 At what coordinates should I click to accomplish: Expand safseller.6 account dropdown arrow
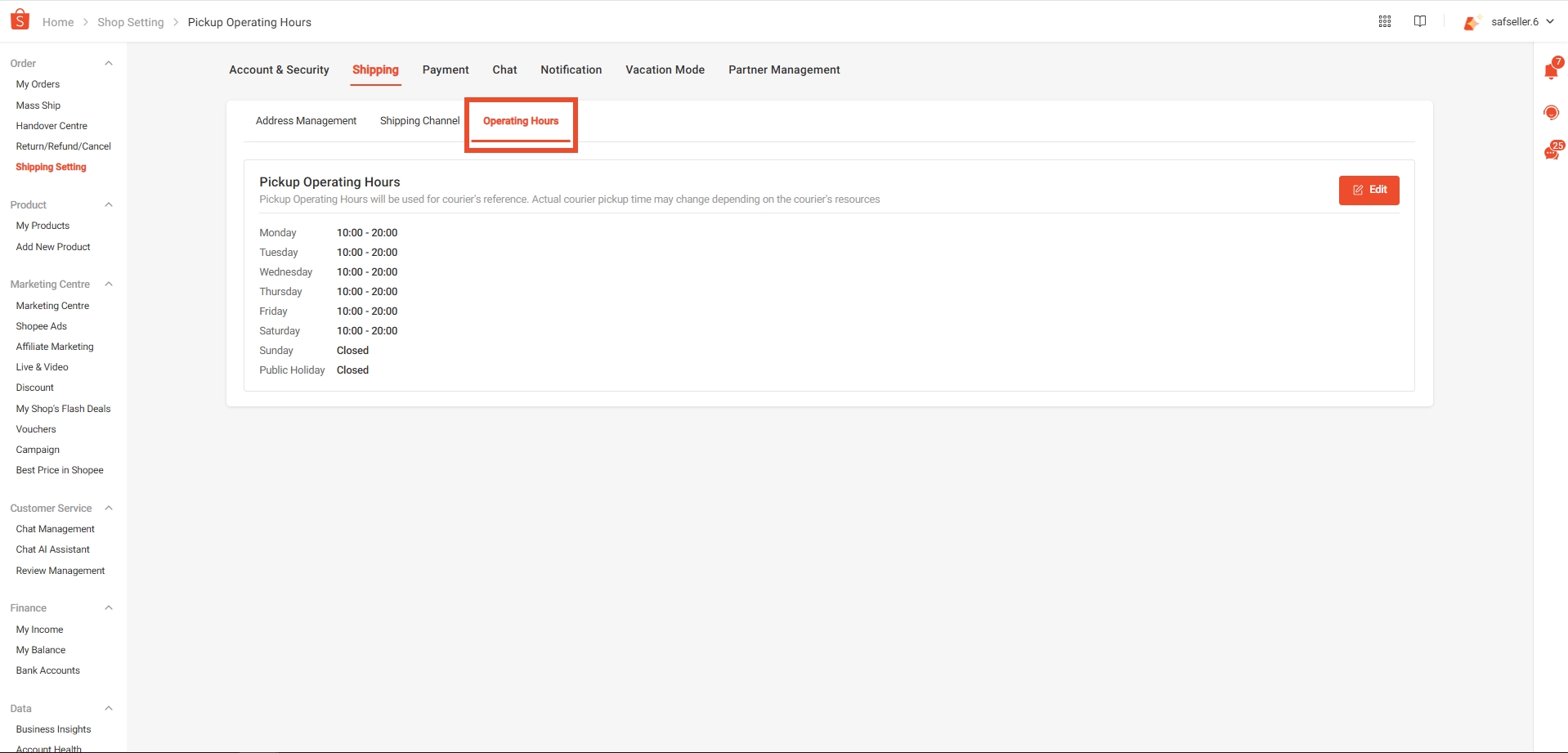tap(1550, 22)
